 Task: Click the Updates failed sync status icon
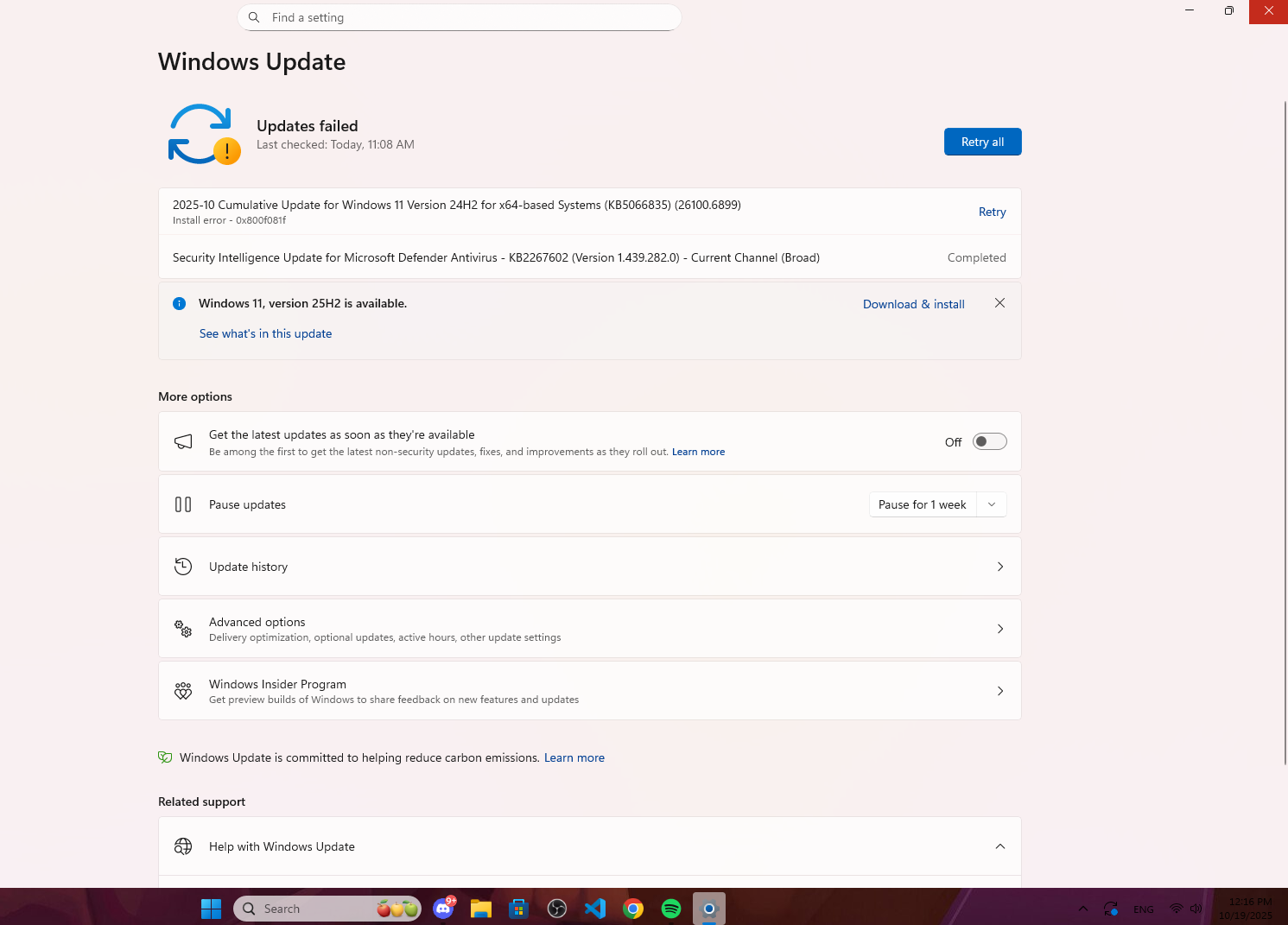point(204,135)
